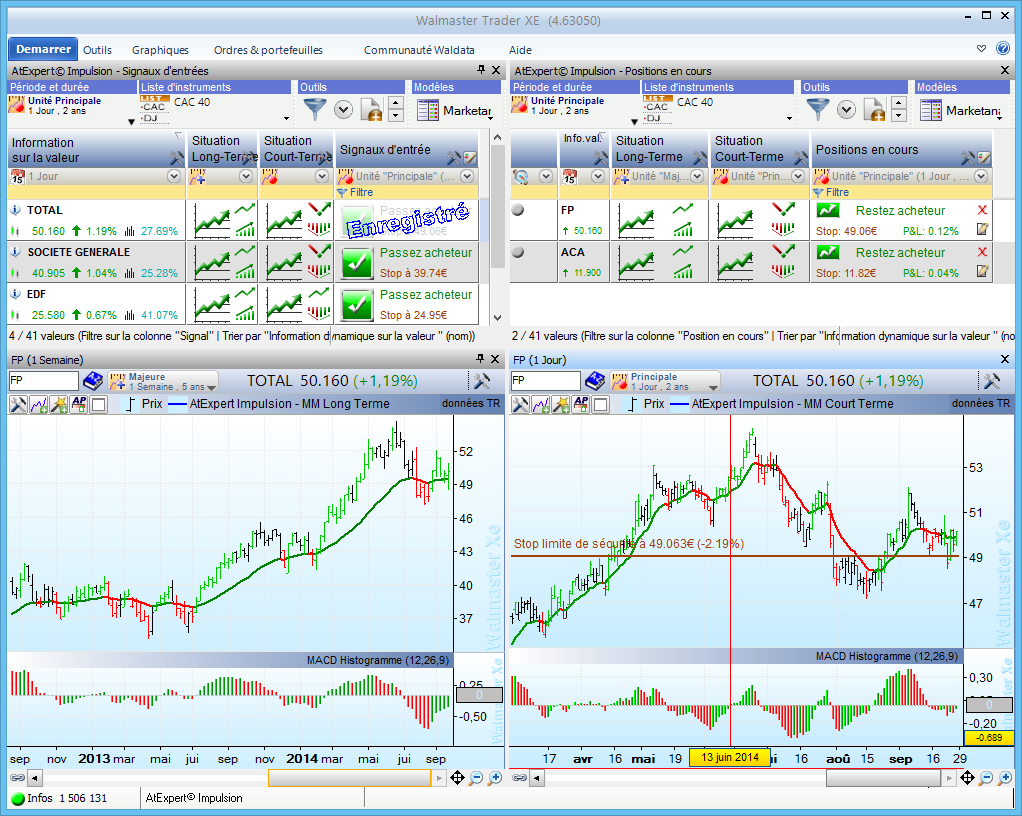The height and width of the screenshot is (816, 1022).
Task: Open the Graphiques menu
Action: coord(160,50)
